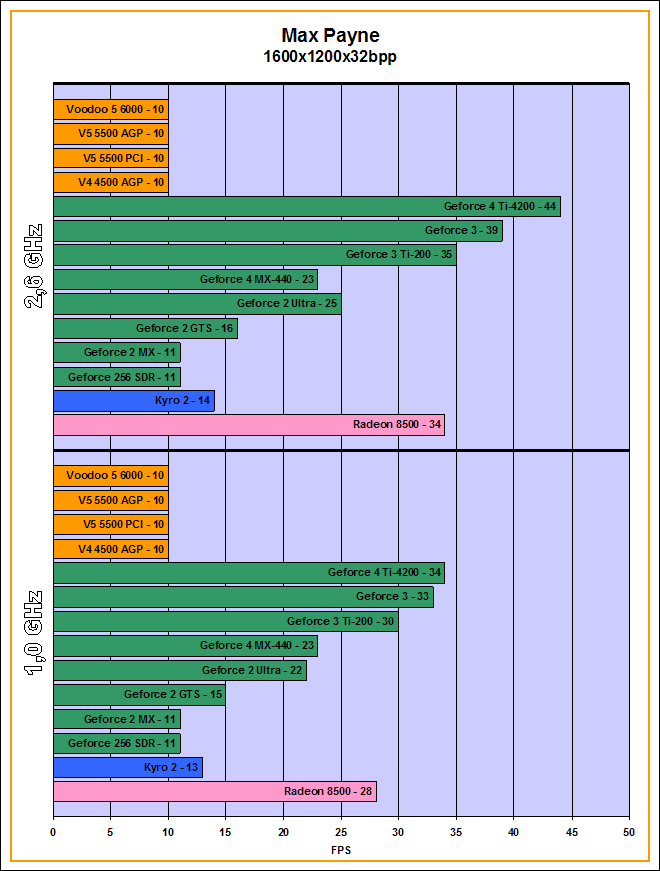Select the Geforce 4 Ti-4200 - 34 bar

248,573
